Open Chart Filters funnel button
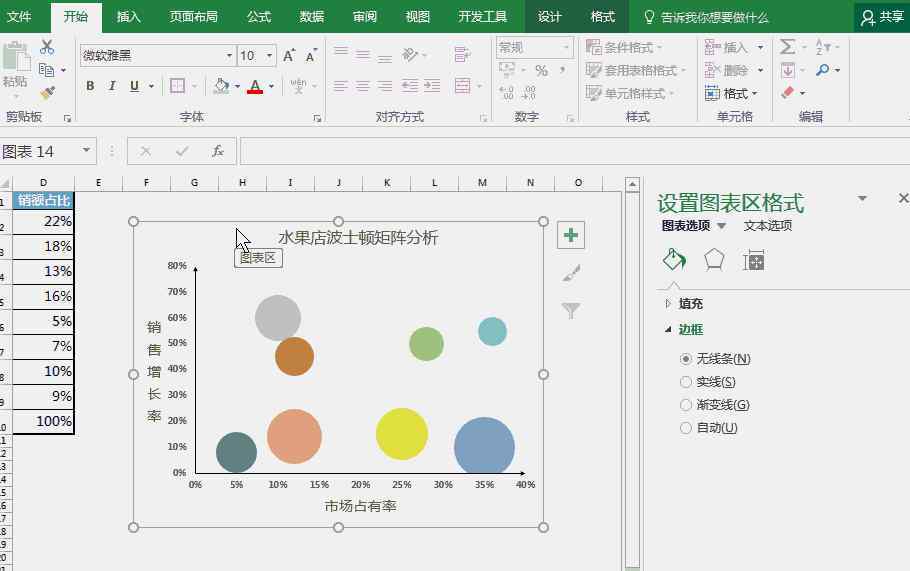 (571, 310)
